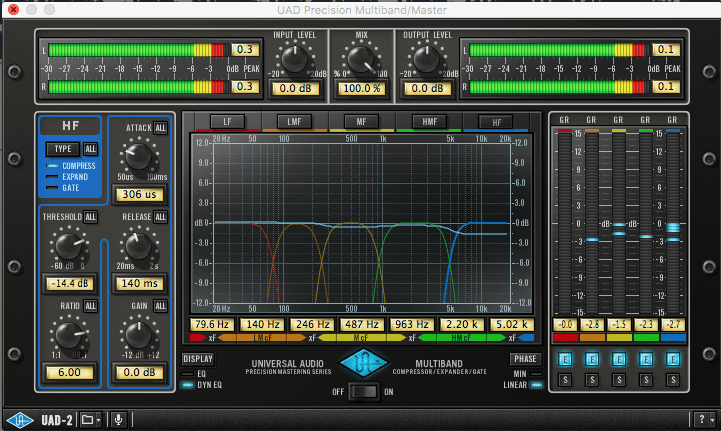Viewport: 721px width, 431px height.
Task: Click the PHASE button
Action: click(525, 358)
